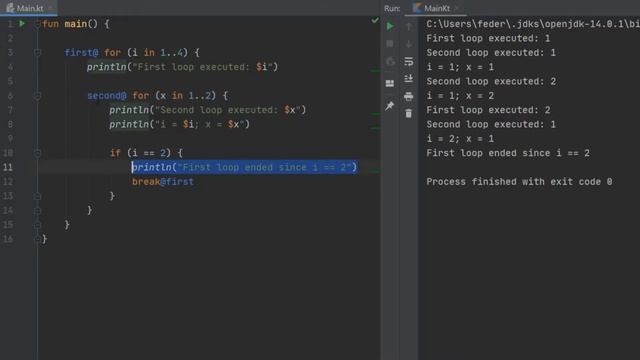The height and width of the screenshot is (360, 640).
Task: Click 'fun main()' declaration text
Action: 70,24
